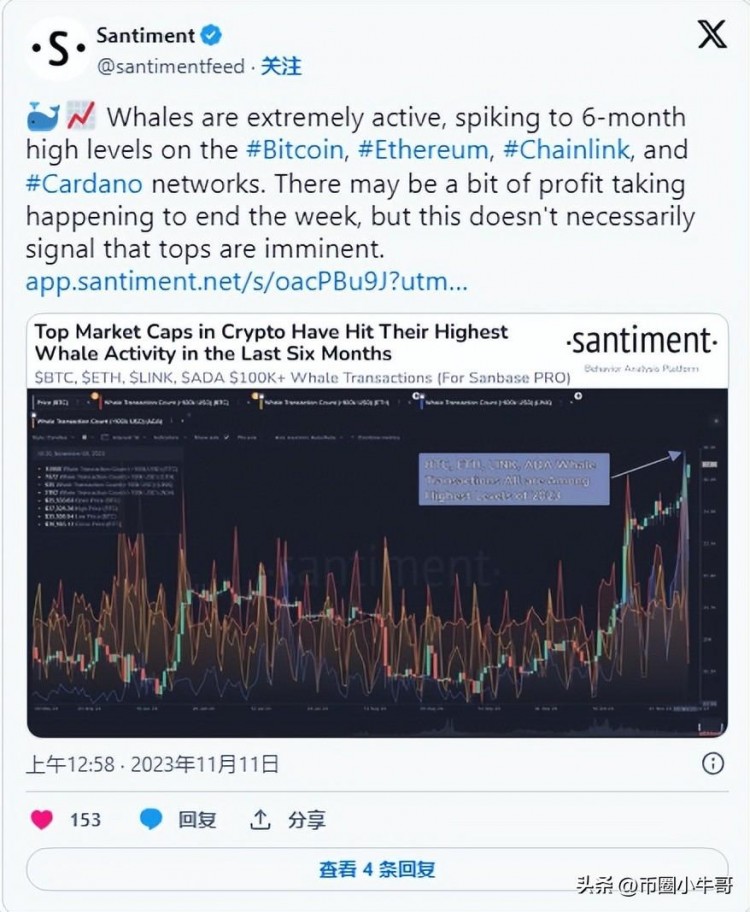Click the 2023年11月11日 timestamp
Image resolution: width=750 pixels, height=912 pixels.
205,764
